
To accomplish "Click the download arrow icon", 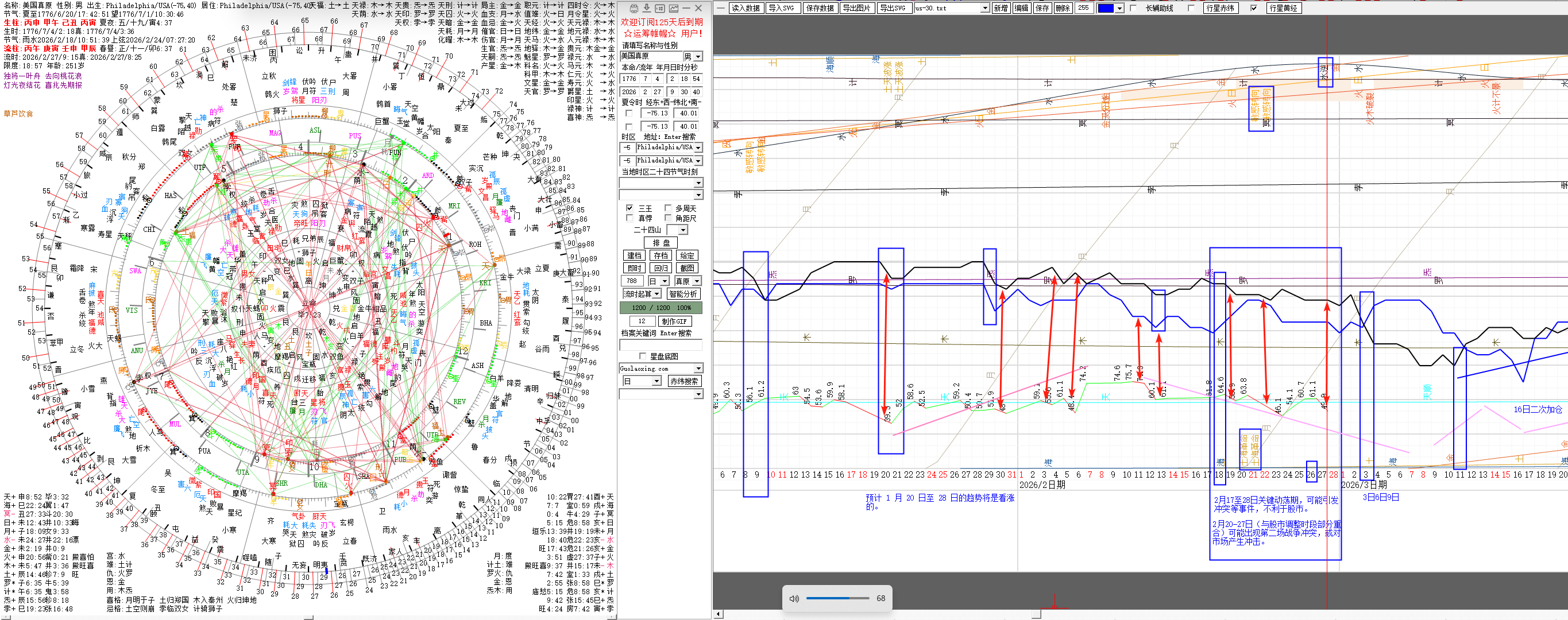I will (646, 8).
